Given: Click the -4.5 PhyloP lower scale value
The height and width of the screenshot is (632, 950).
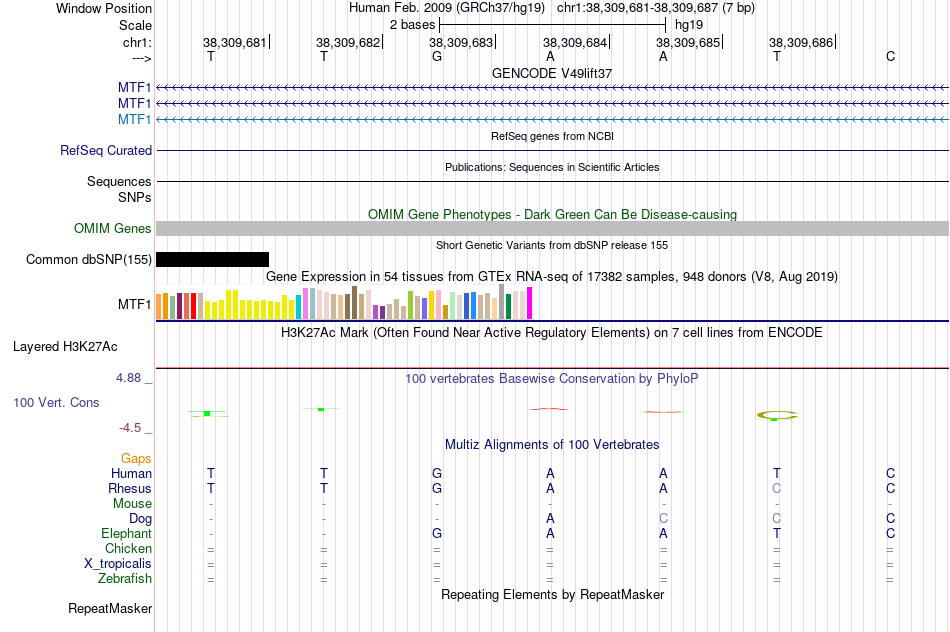Looking at the screenshot, I should point(130,428).
